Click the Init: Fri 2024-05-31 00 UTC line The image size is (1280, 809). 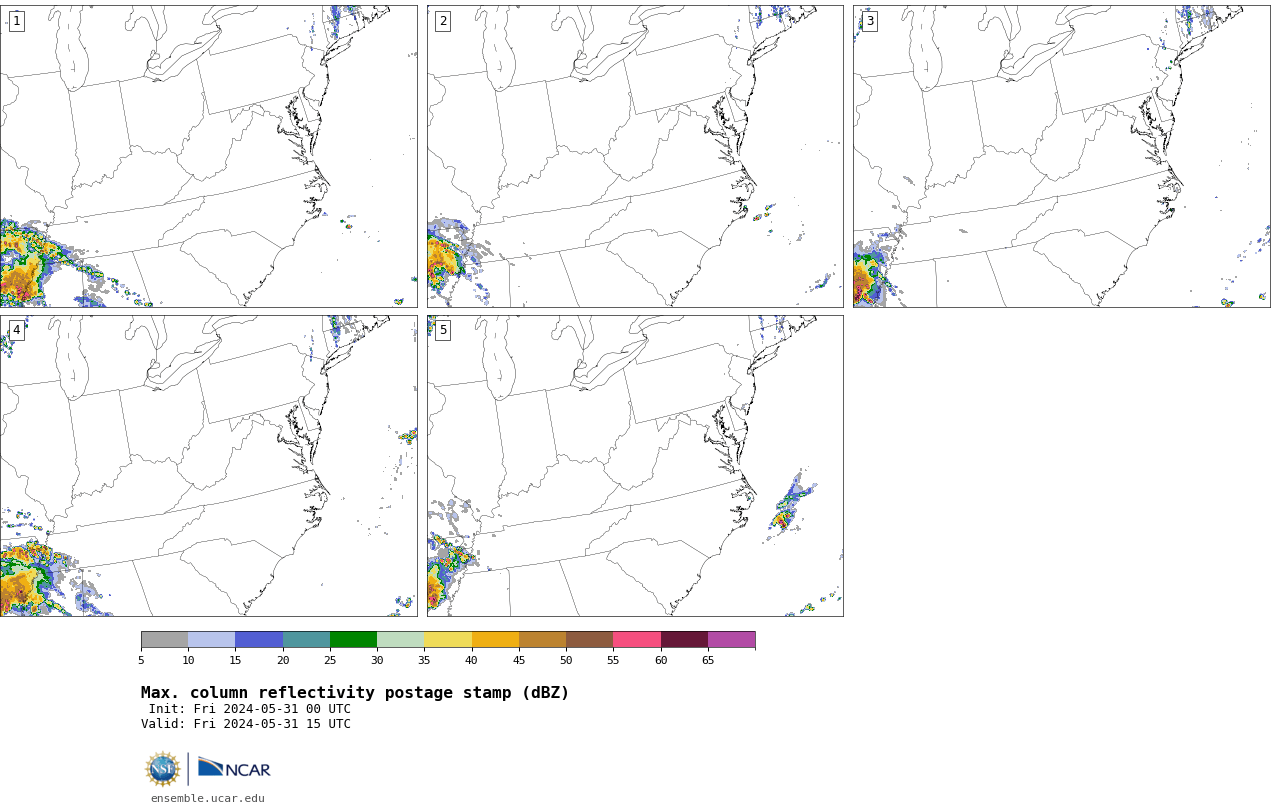pyautogui.click(x=250, y=709)
